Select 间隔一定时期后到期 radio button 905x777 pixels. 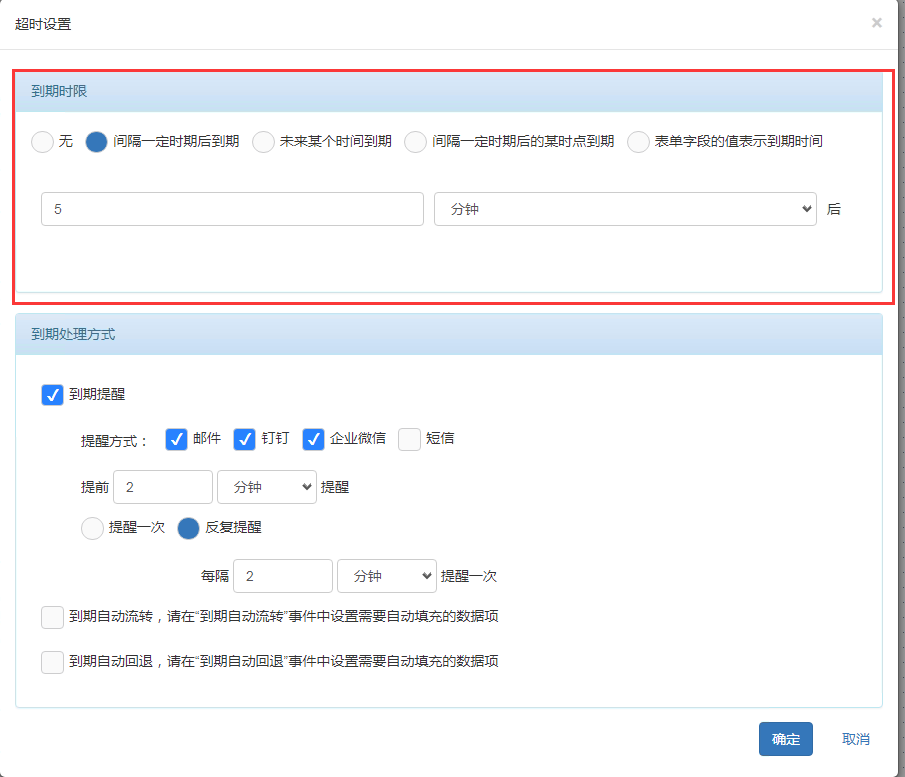(96, 142)
